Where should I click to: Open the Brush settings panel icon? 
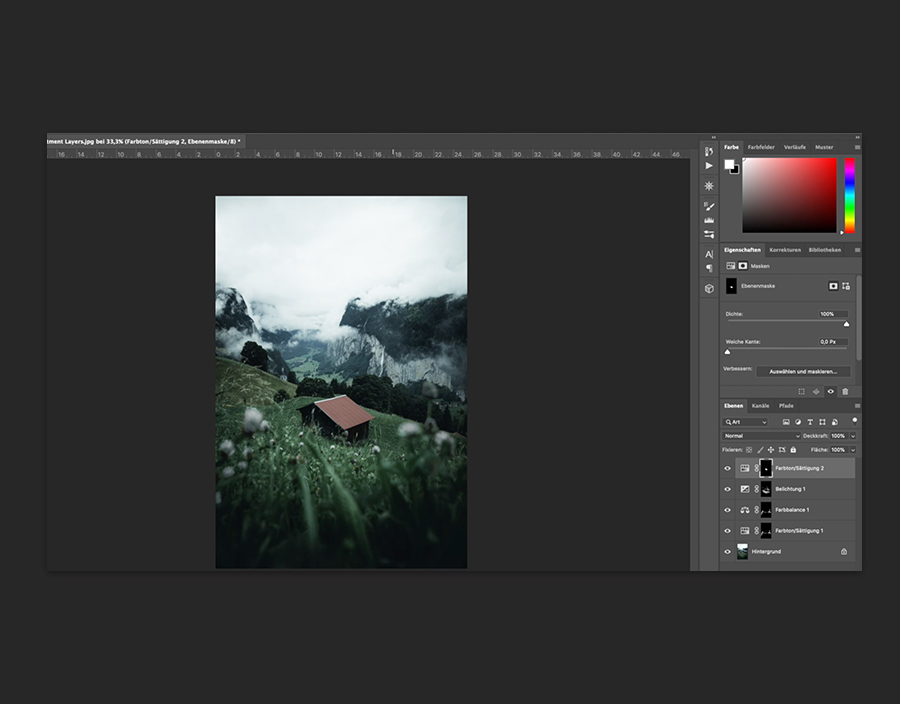pos(709,206)
